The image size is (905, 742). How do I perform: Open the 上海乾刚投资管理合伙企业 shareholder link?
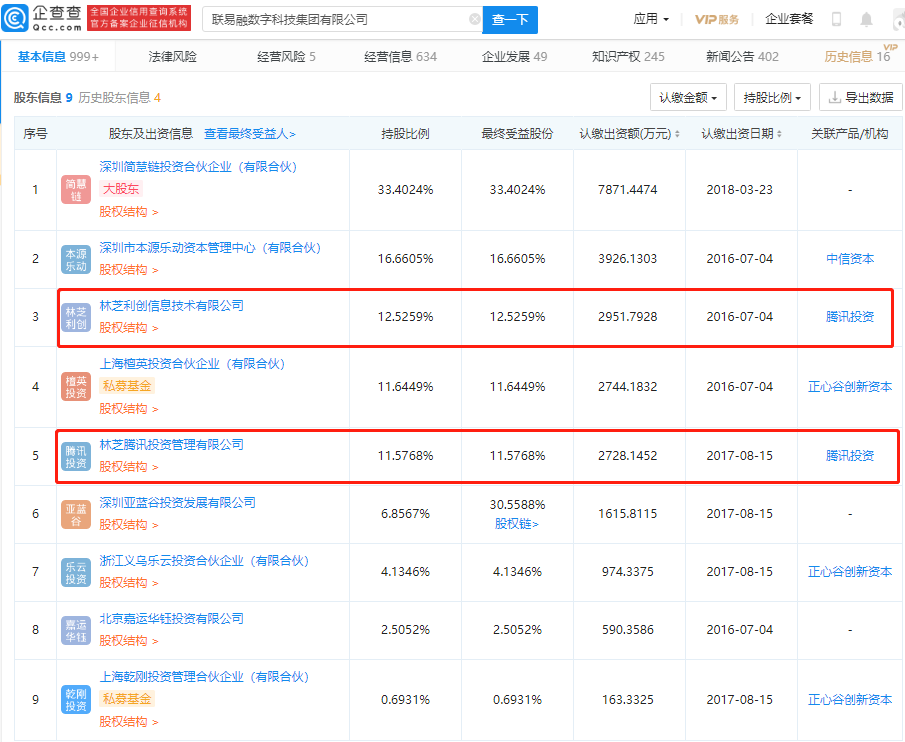tap(204, 677)
